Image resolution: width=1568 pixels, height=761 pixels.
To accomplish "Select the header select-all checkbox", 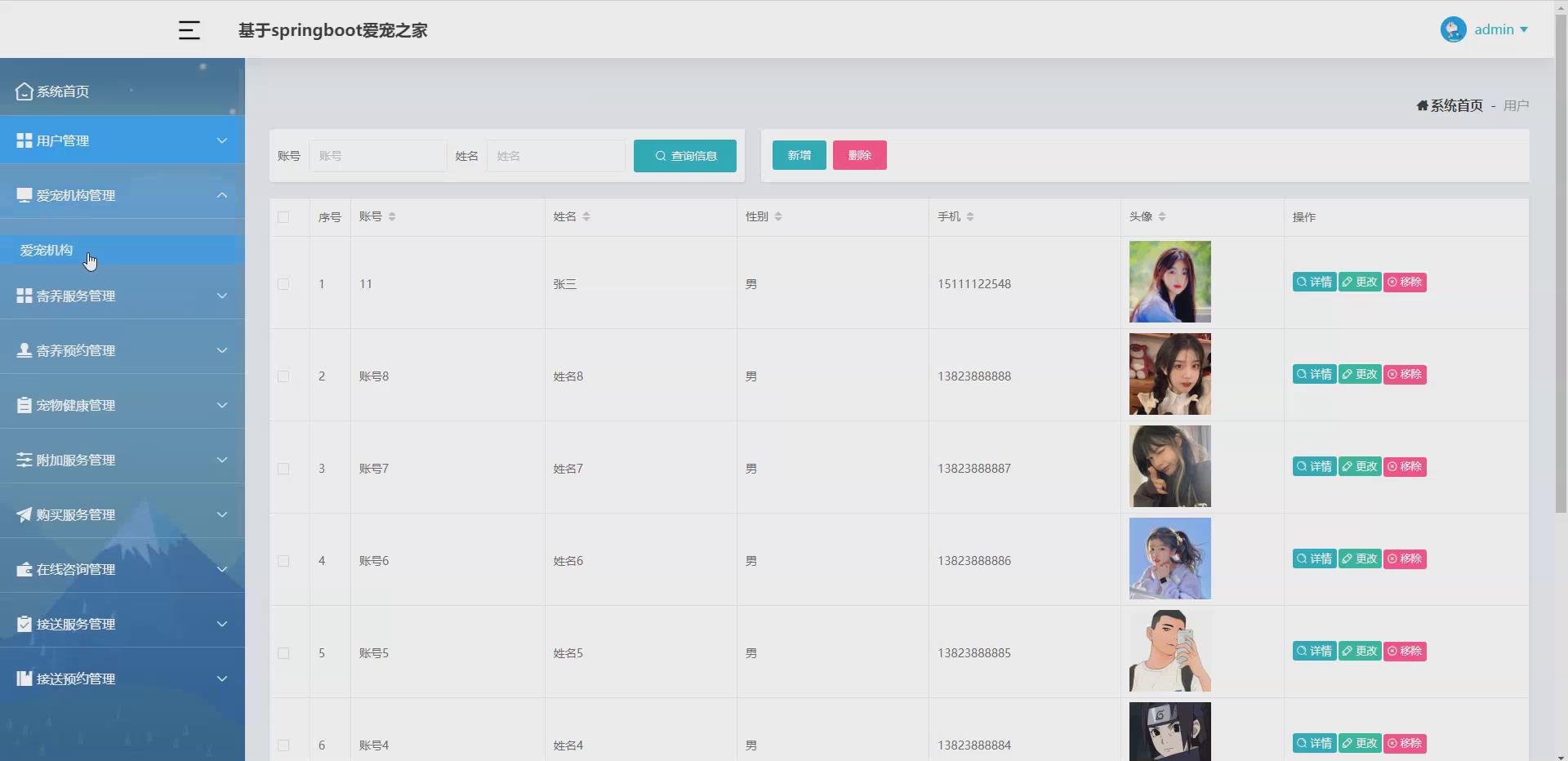I will (283, 217).
